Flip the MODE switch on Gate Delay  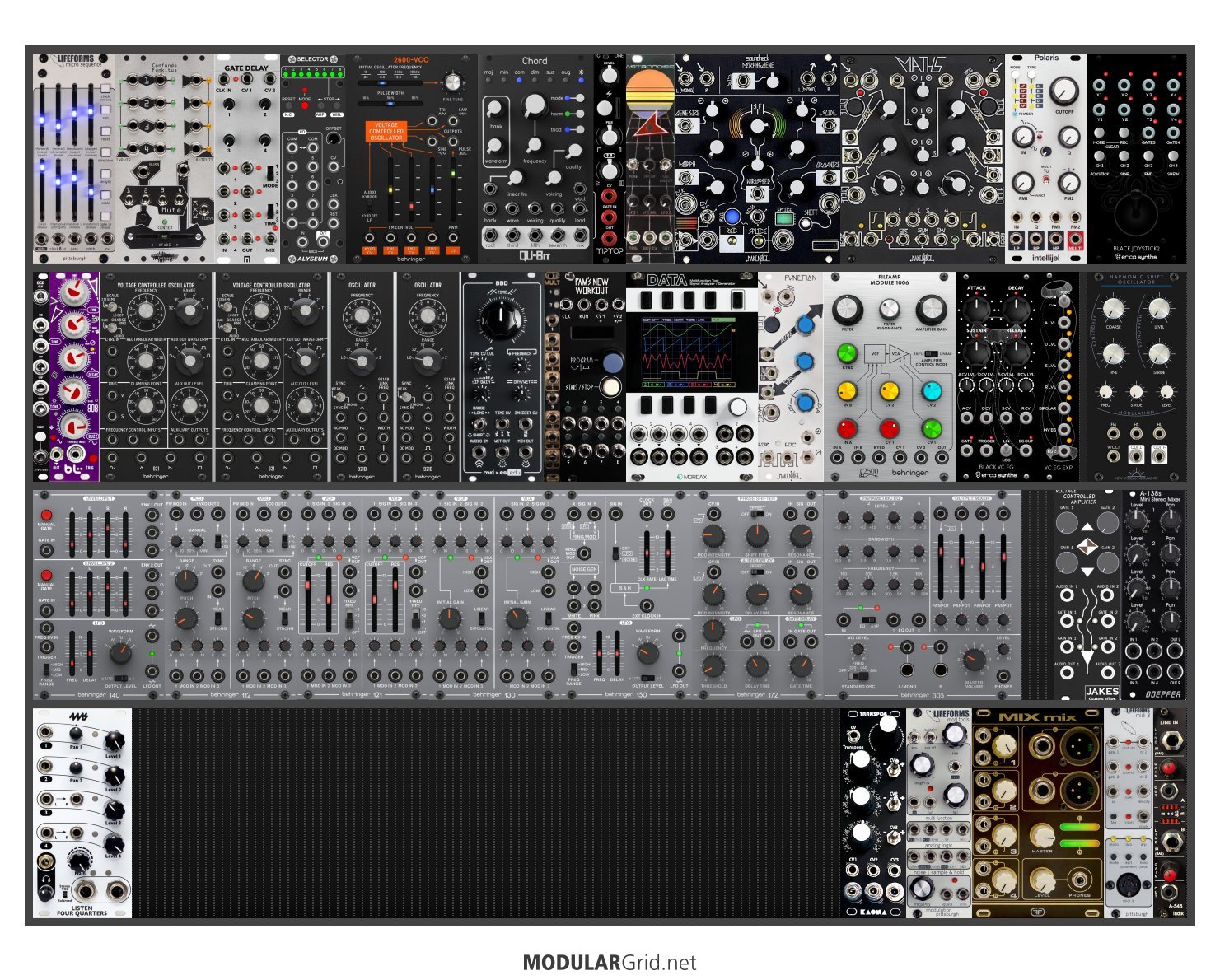[x=270, y=175]
